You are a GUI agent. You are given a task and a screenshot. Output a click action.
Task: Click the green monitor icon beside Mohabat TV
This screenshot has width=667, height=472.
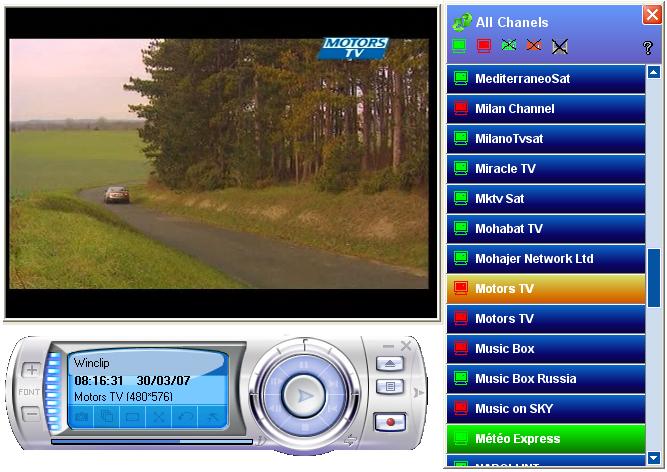coord(461,228)
